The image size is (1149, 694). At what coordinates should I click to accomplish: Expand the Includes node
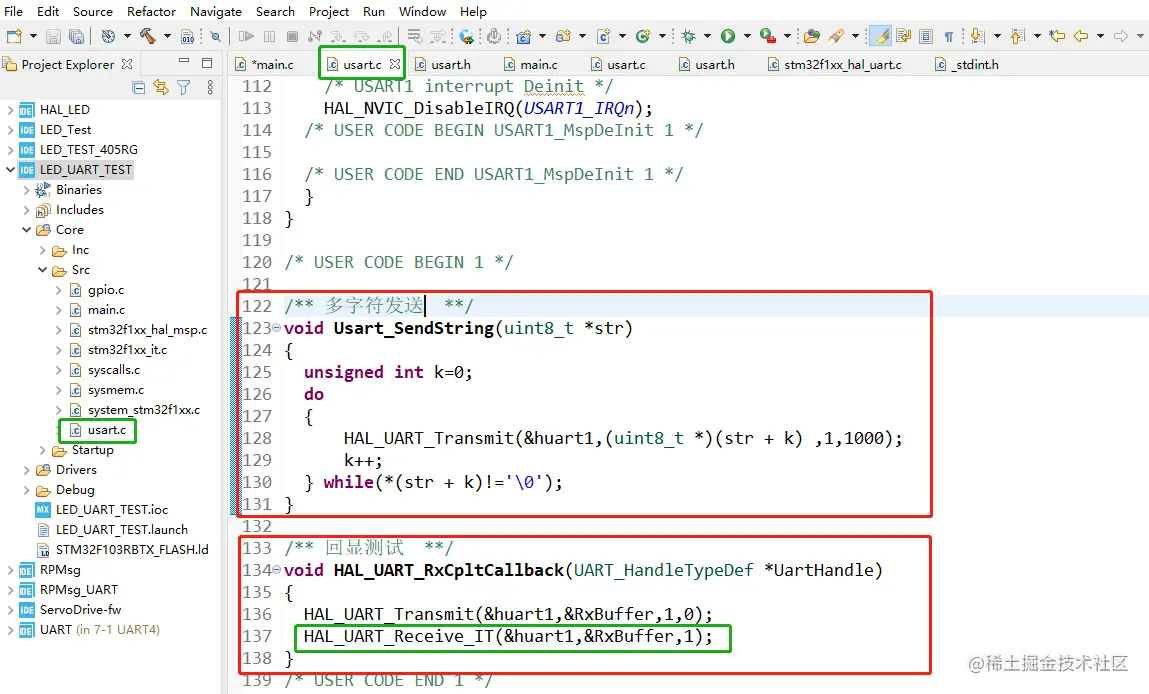pyautogui.click(x=26, y=210)
